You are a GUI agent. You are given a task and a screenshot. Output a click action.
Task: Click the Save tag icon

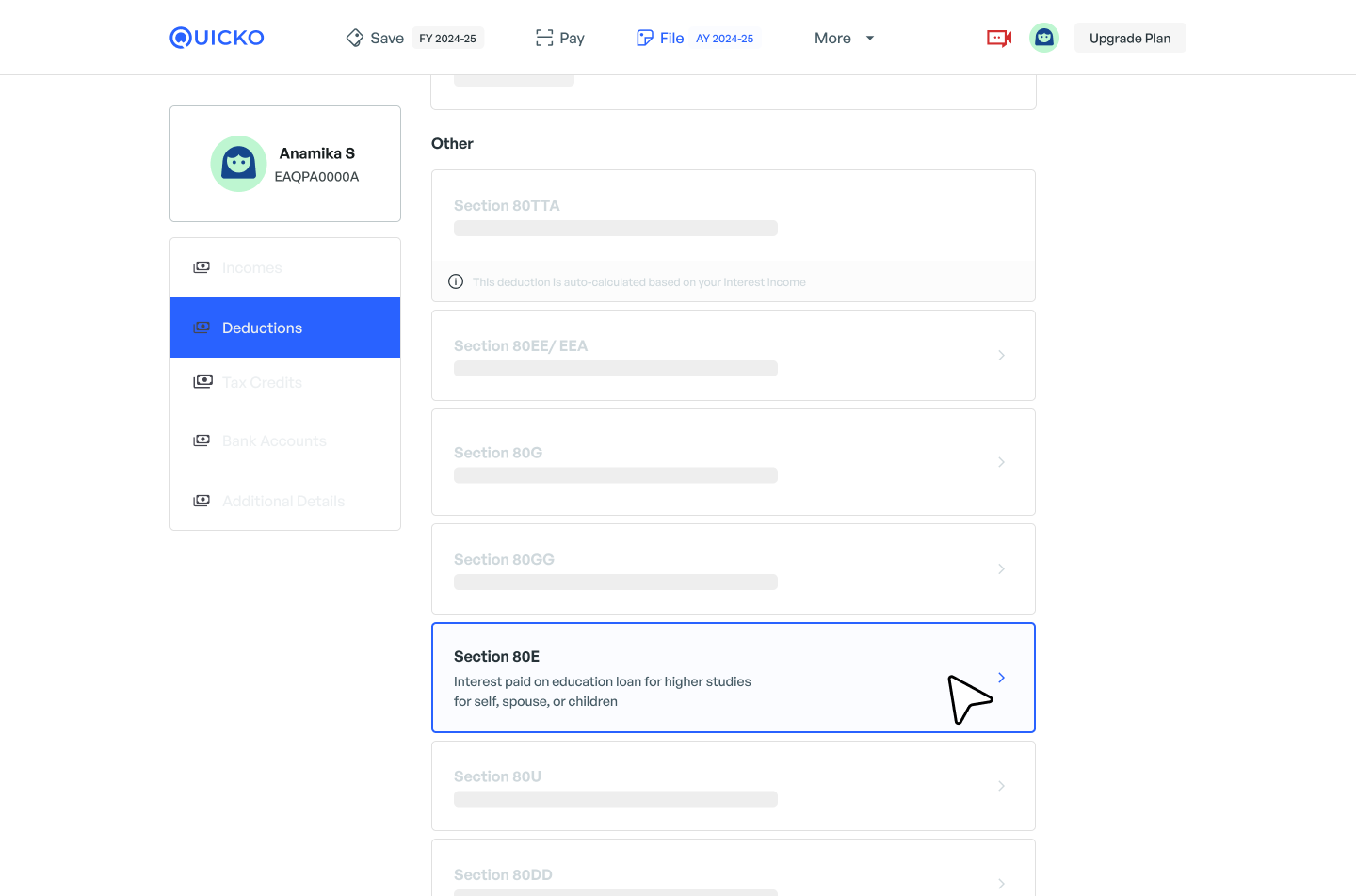tap(355, 38)
